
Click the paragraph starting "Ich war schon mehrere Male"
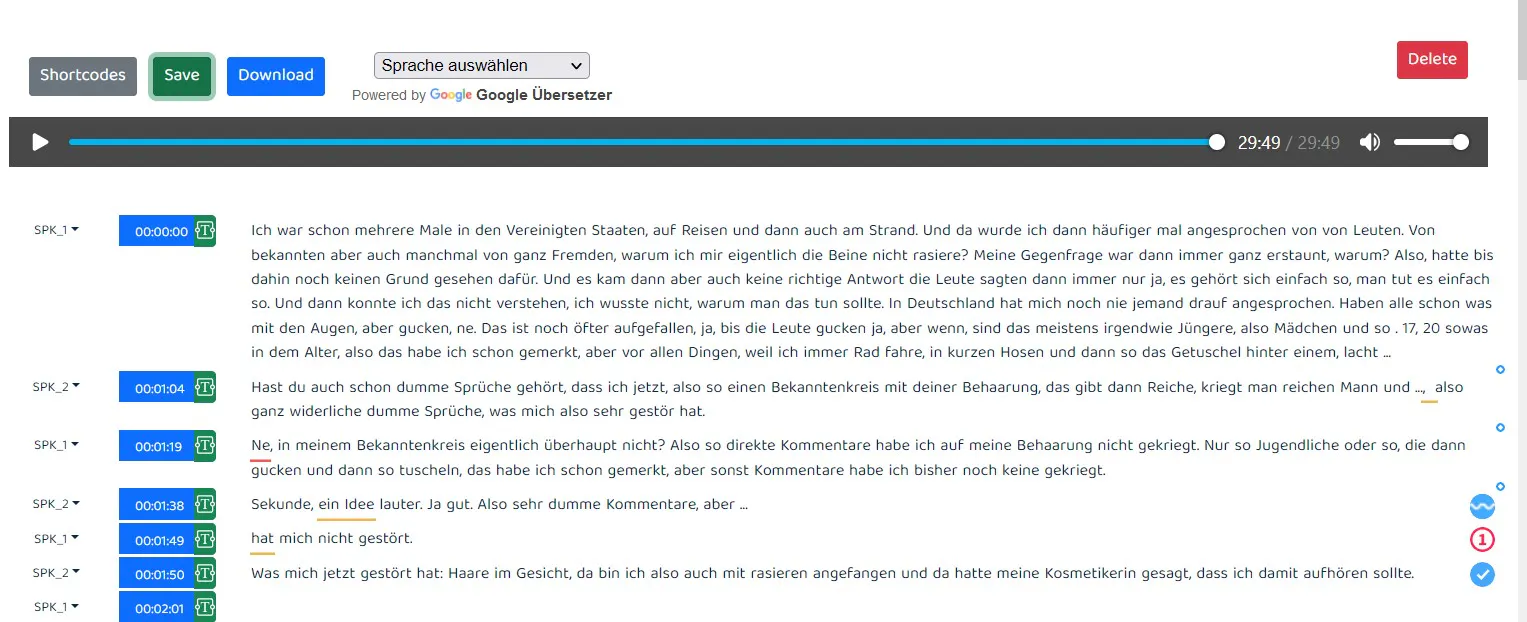point(872,291)
